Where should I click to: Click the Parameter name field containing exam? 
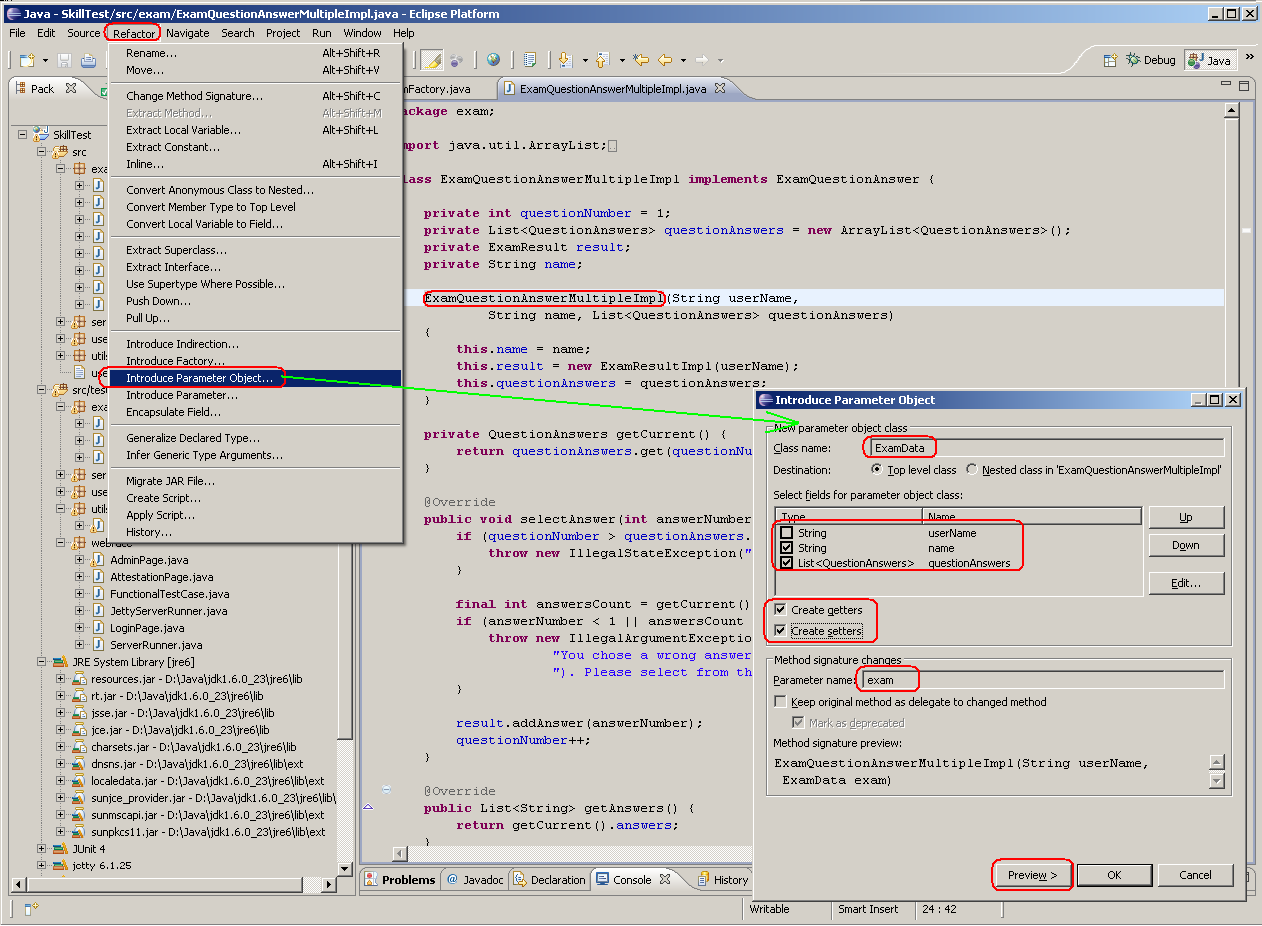tap(886, 679)
